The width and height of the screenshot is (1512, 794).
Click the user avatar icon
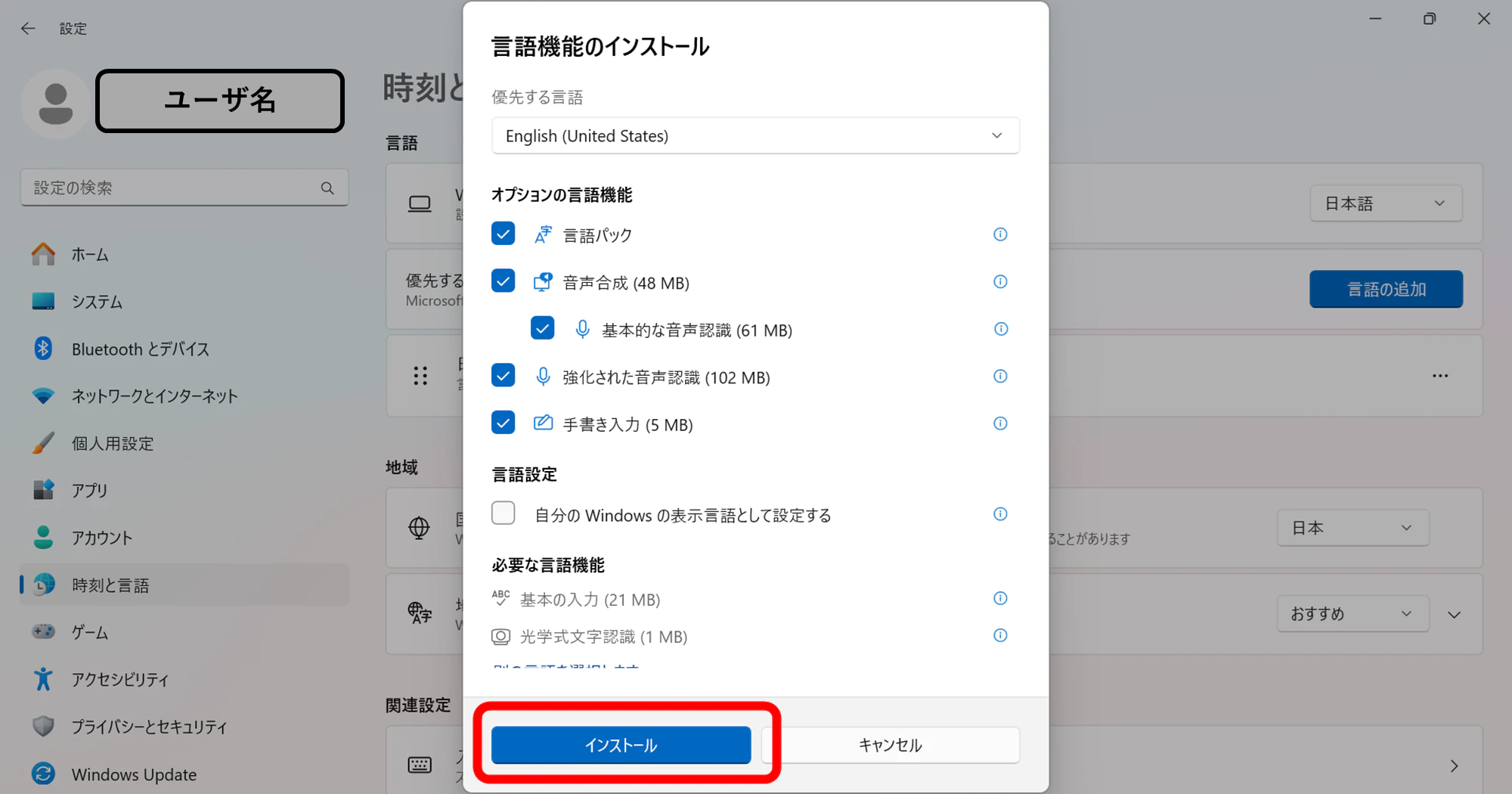pos(55,104)
